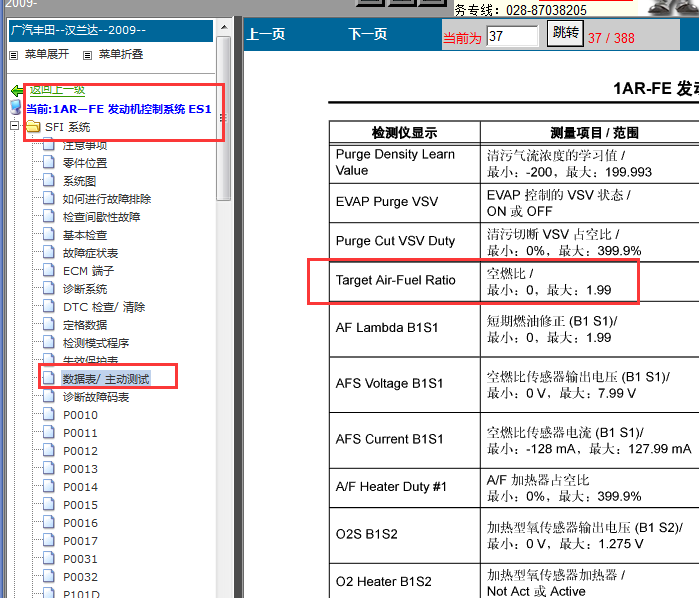
Task: Click page icon beside ECM 端子
Action: click(x=49, y=270)
